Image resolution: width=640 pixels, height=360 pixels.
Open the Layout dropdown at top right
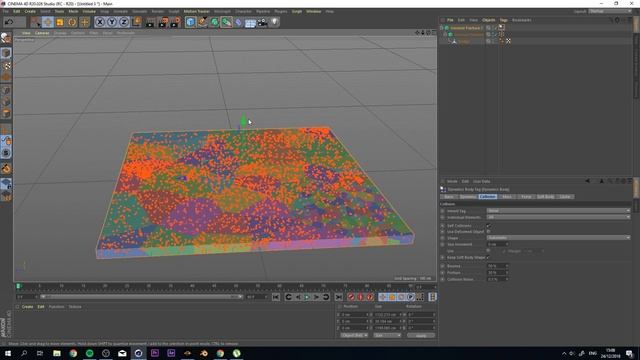coord(609,11)
